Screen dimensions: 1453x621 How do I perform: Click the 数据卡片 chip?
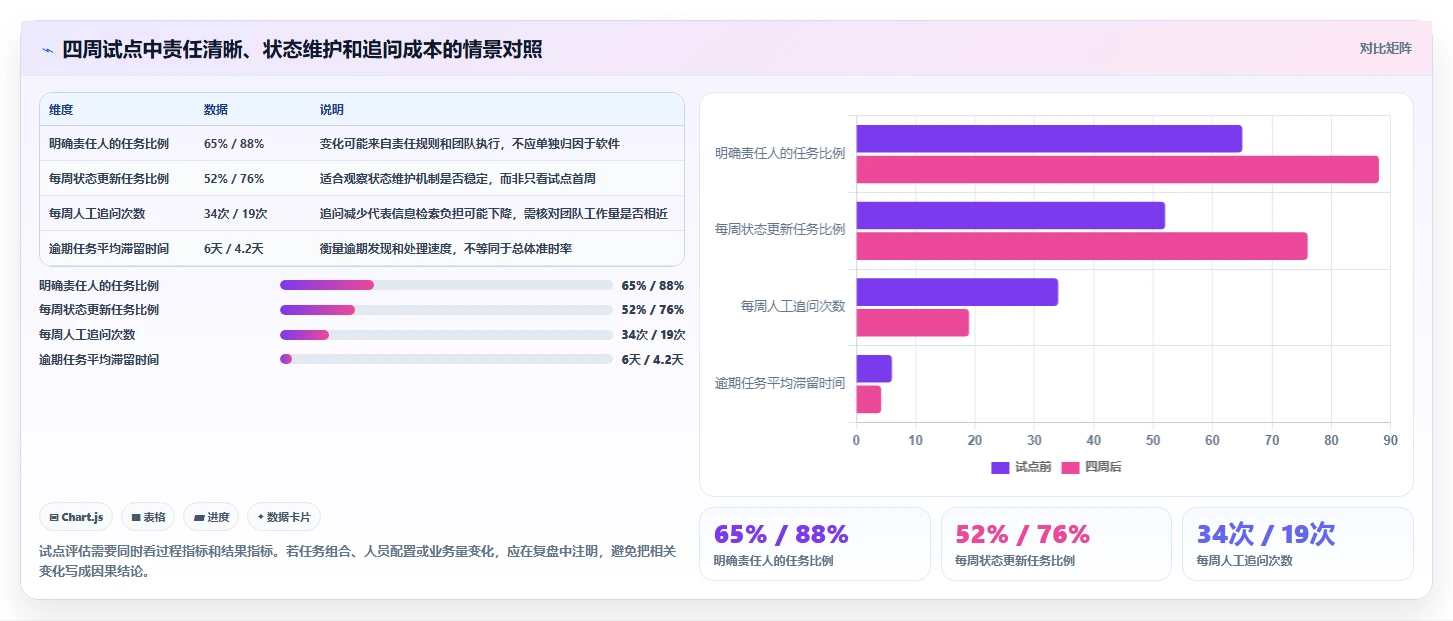point(284,517)
